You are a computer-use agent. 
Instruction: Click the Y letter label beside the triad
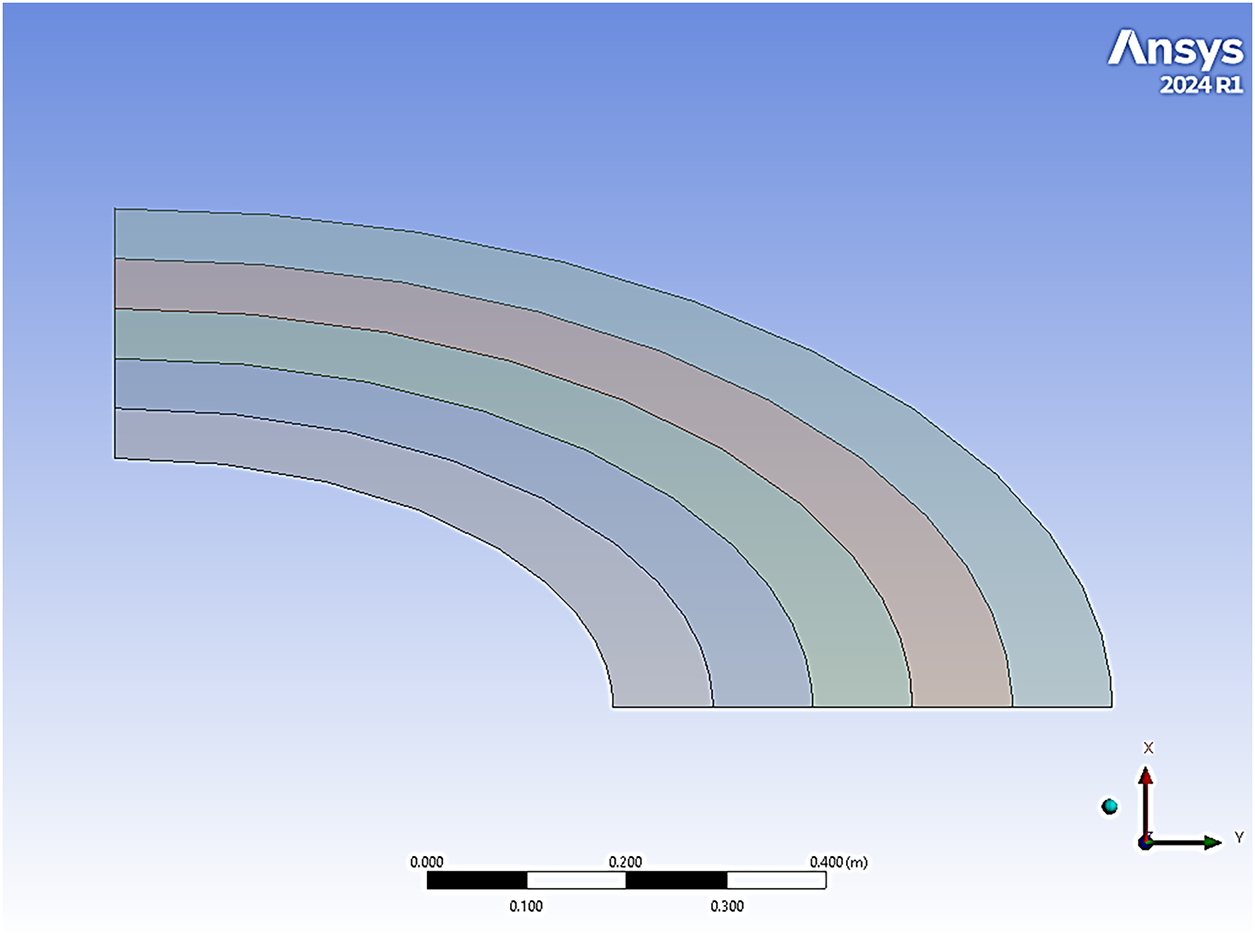(1238, 836)
